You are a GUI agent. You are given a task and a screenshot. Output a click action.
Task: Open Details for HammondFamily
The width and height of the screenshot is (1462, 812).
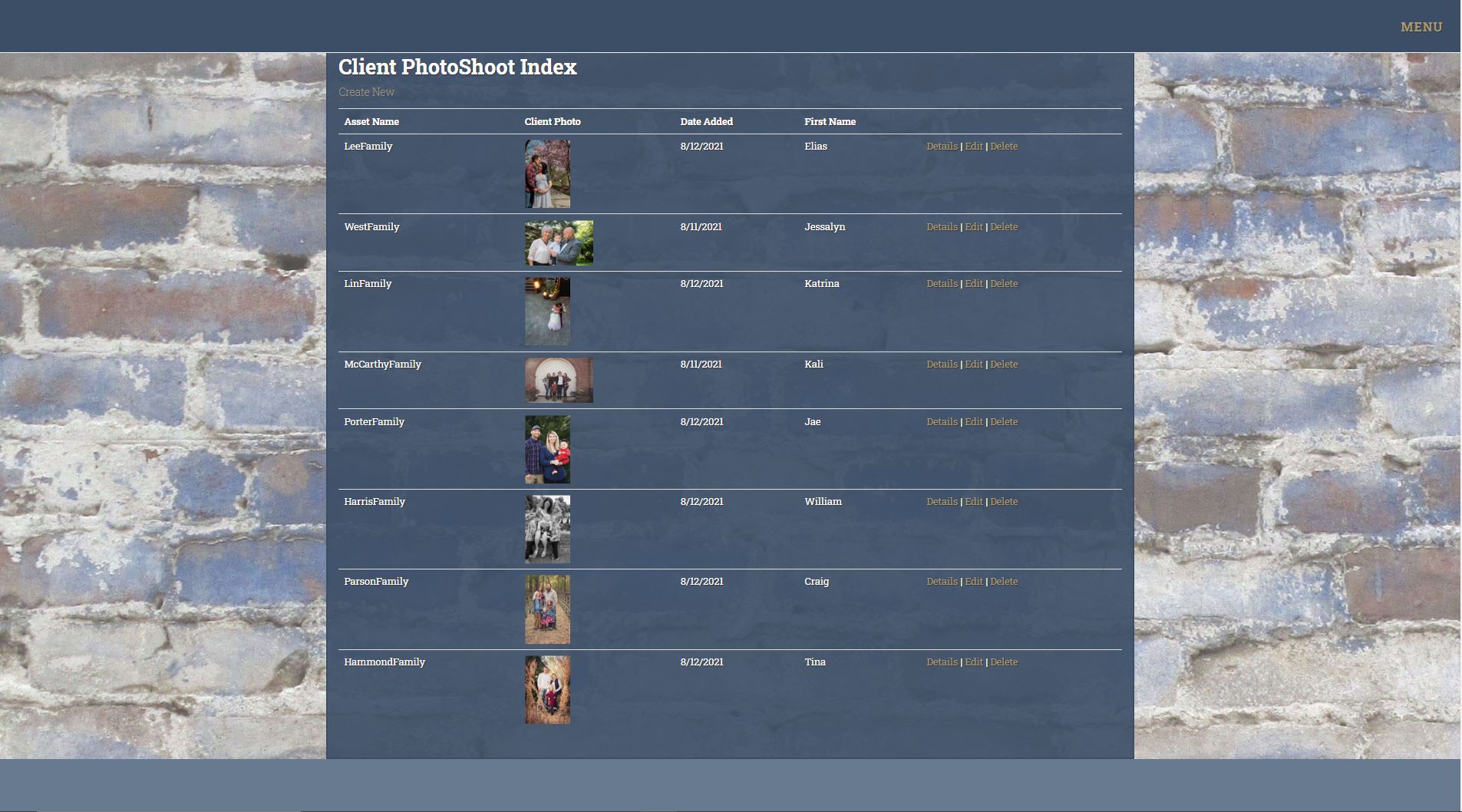(942, 662)
